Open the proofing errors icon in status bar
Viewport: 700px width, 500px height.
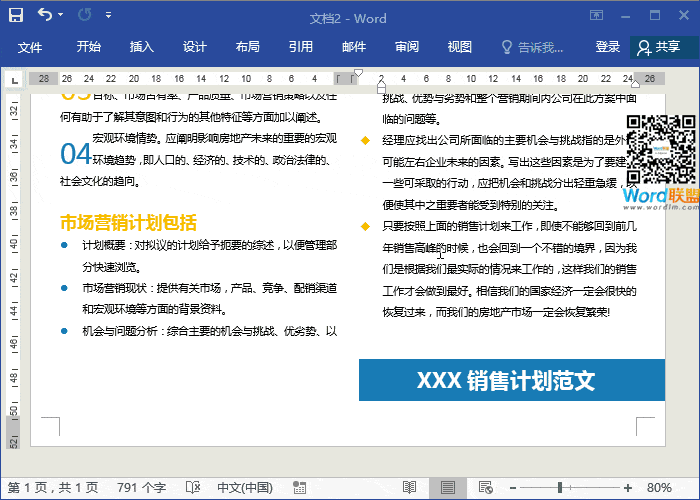pyautogui.click(x=193, y=487)
